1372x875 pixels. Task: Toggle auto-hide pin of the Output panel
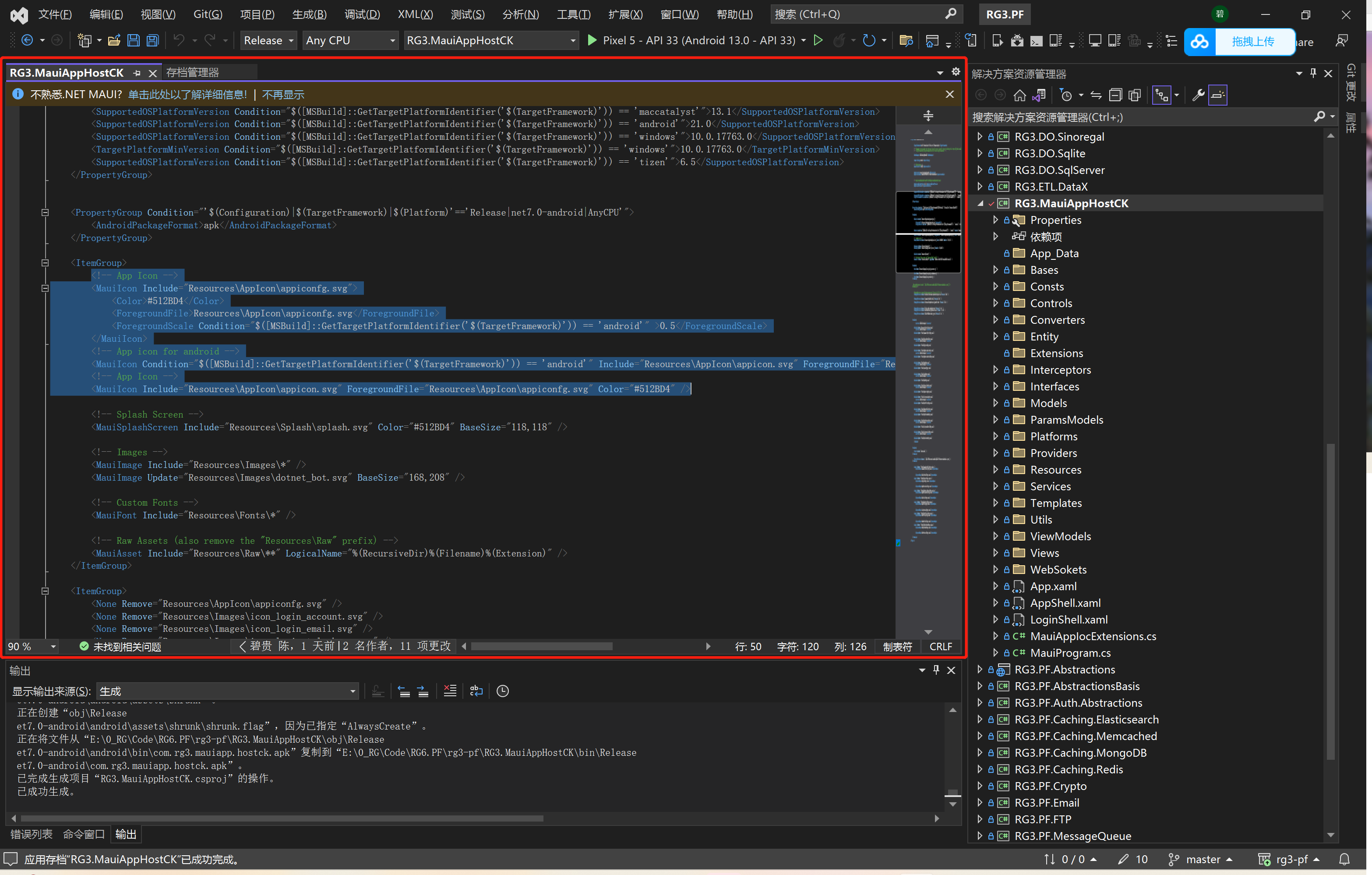[x=936, y=670]
